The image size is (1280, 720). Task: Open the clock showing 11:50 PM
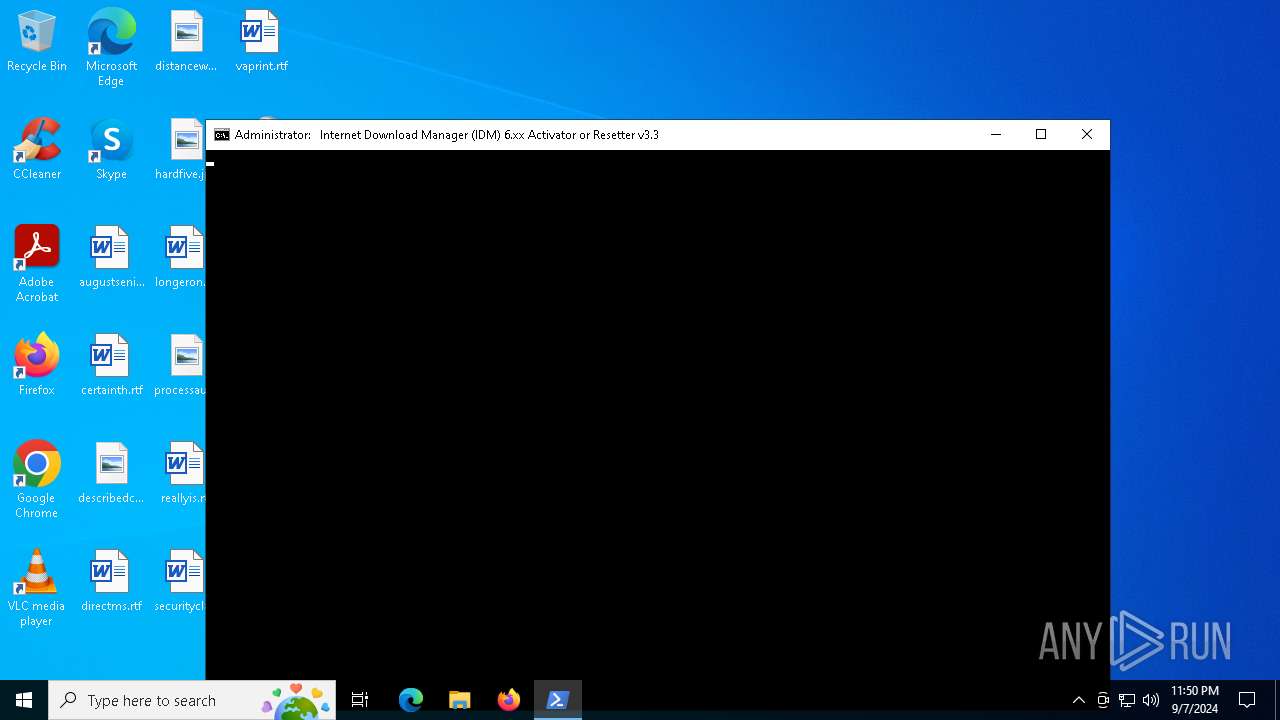tap(1195, 700)
